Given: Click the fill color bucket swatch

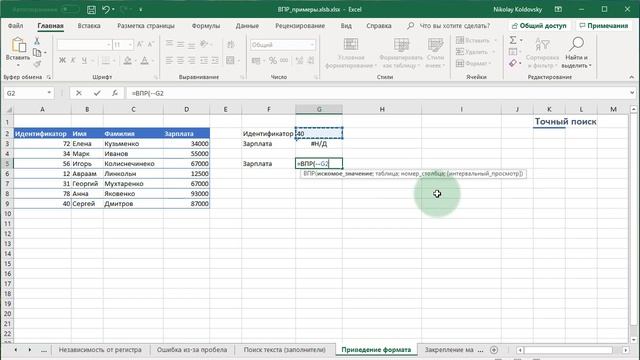Looking at the screenshot, I should (x=127, y=61).
